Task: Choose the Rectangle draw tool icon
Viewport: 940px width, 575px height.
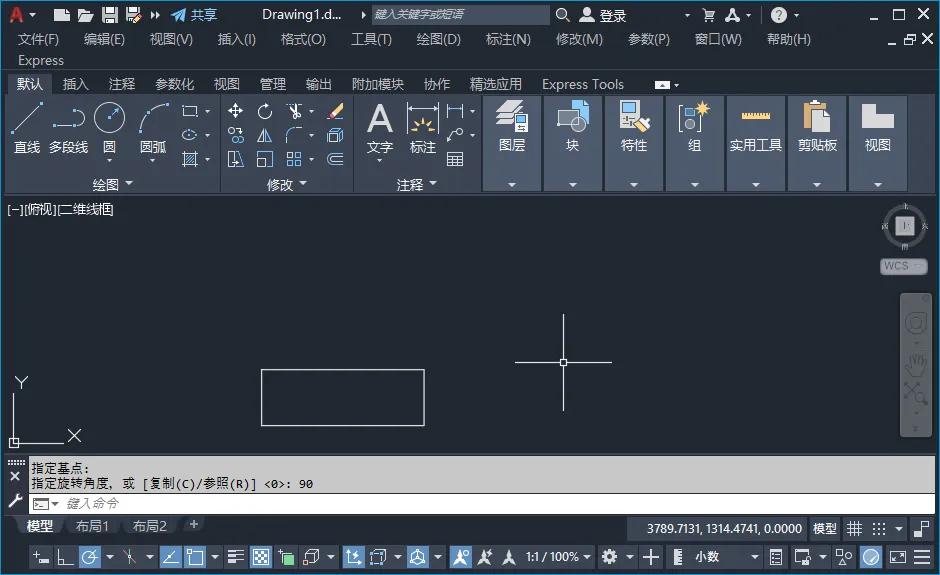Action: (x=190, y=112)
